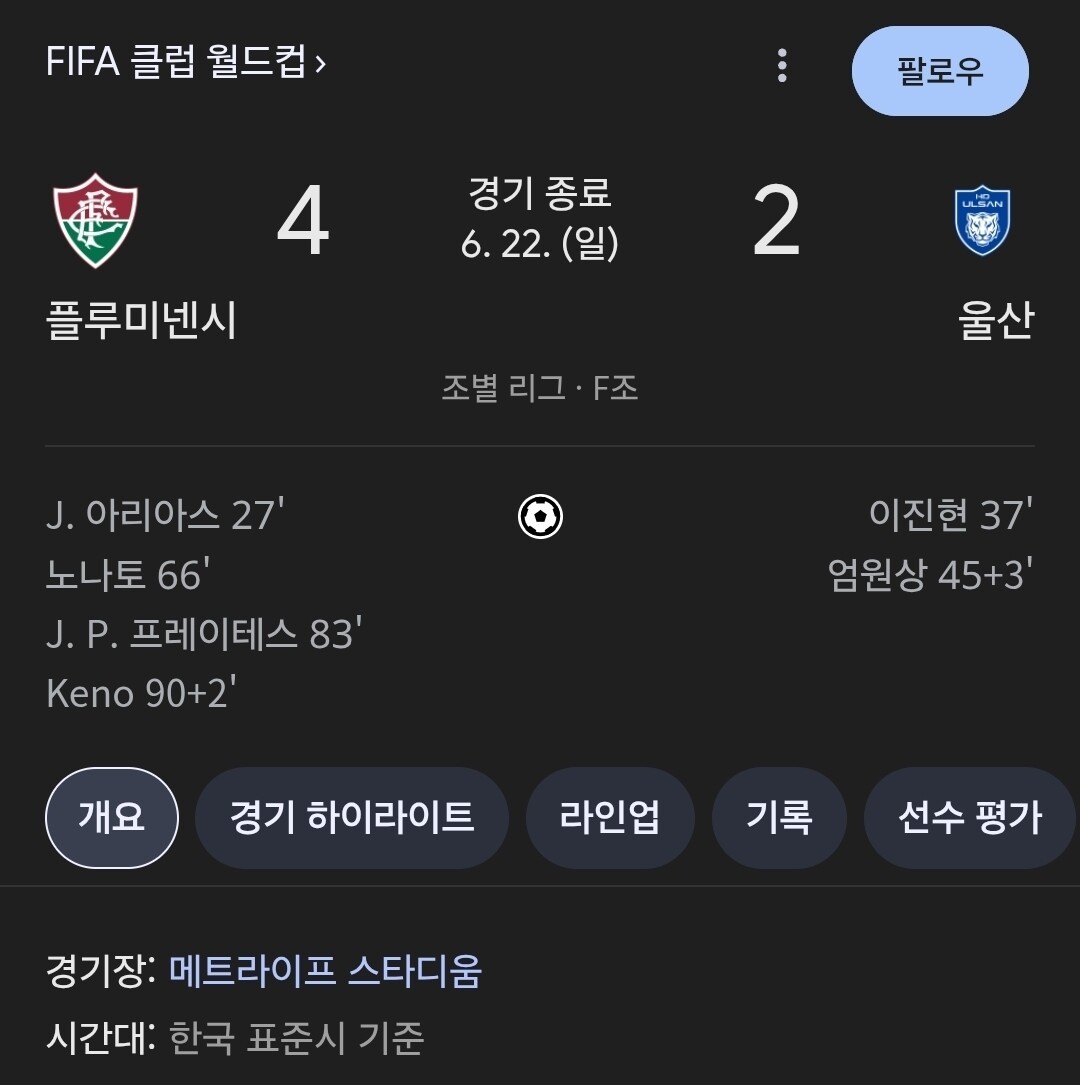This screenshot has width=1080, height=1085.
Task: Tap goal scorer Keno 90+2'
Action: (x=140, y=693)
